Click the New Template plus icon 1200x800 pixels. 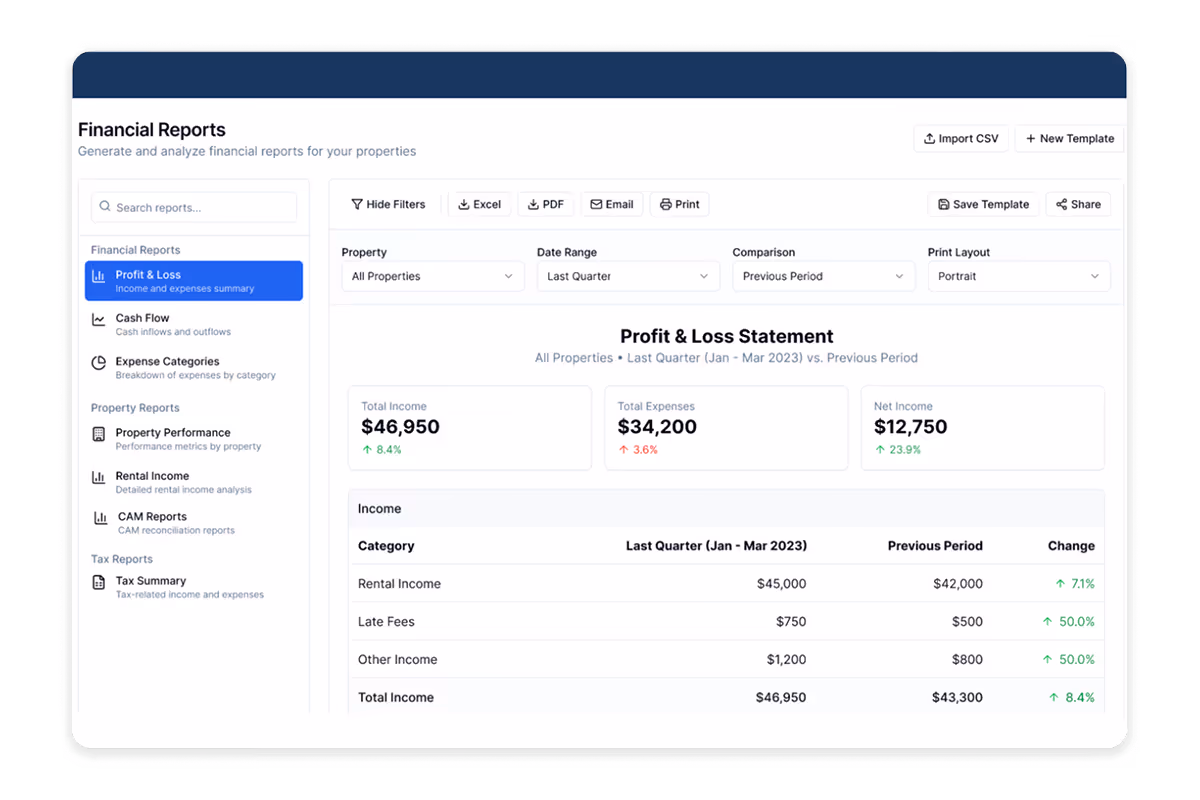point(1031,138)
